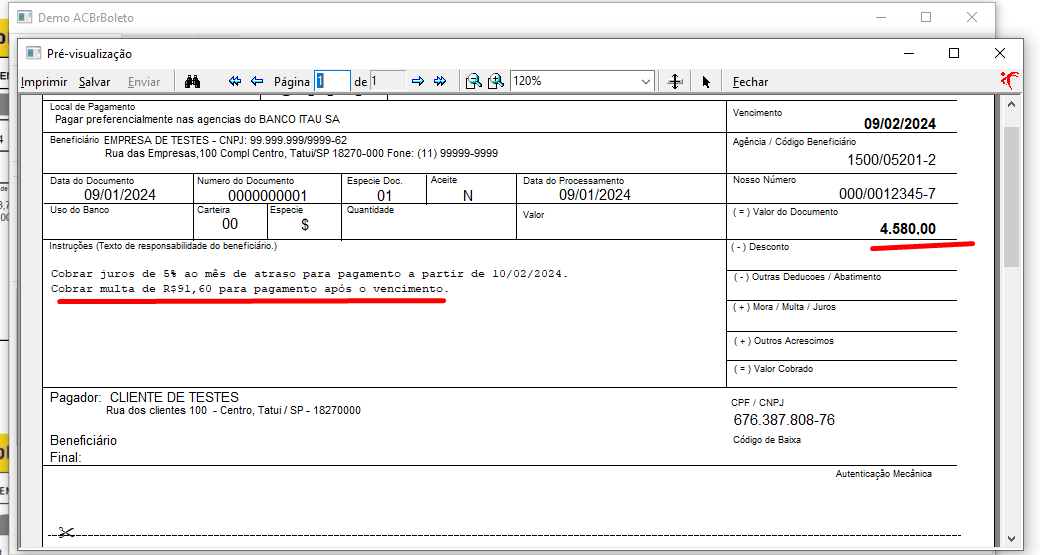Go to previous page arrow

[257, 82]
